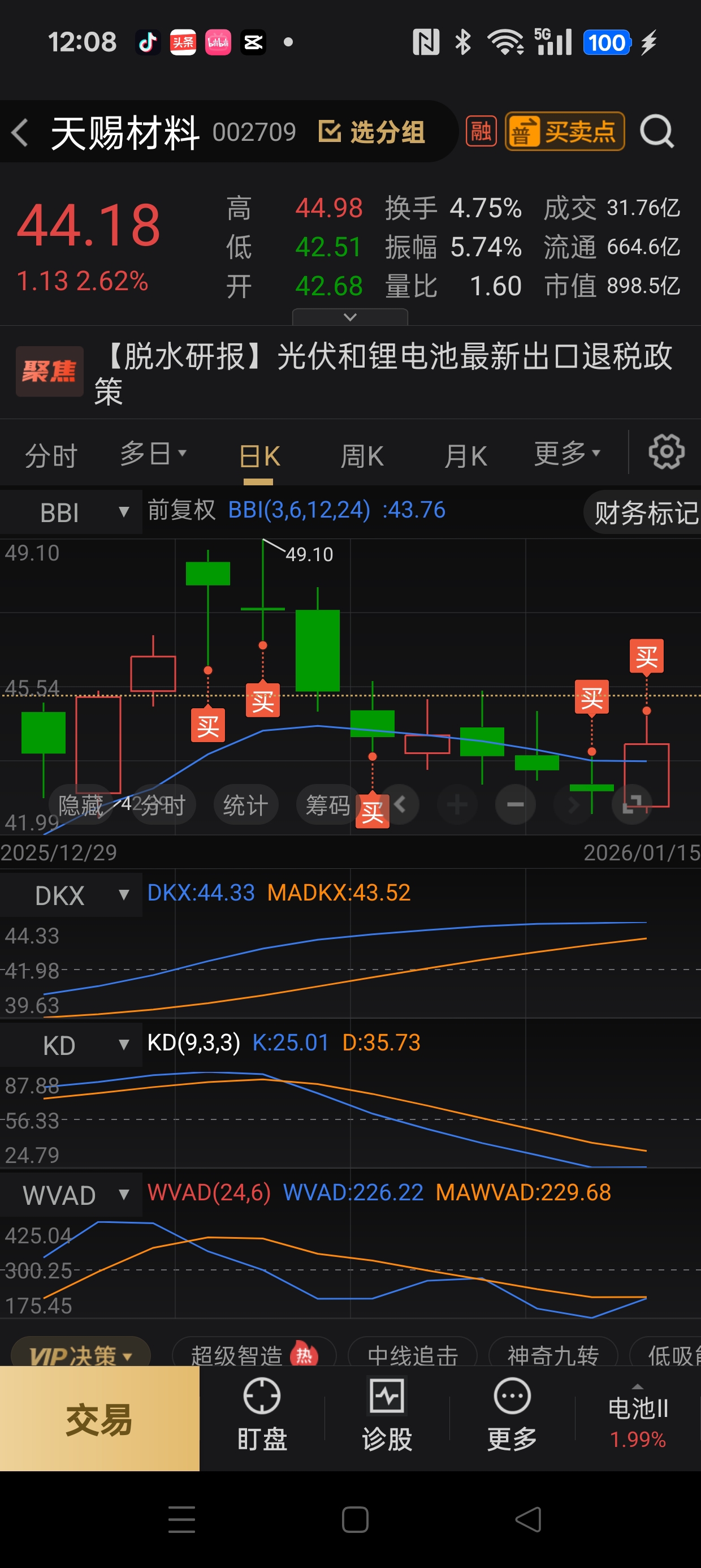This screenshot has width=701, height=1568.
Task: Tap the 统计 statistics chip
Action: 245,805
